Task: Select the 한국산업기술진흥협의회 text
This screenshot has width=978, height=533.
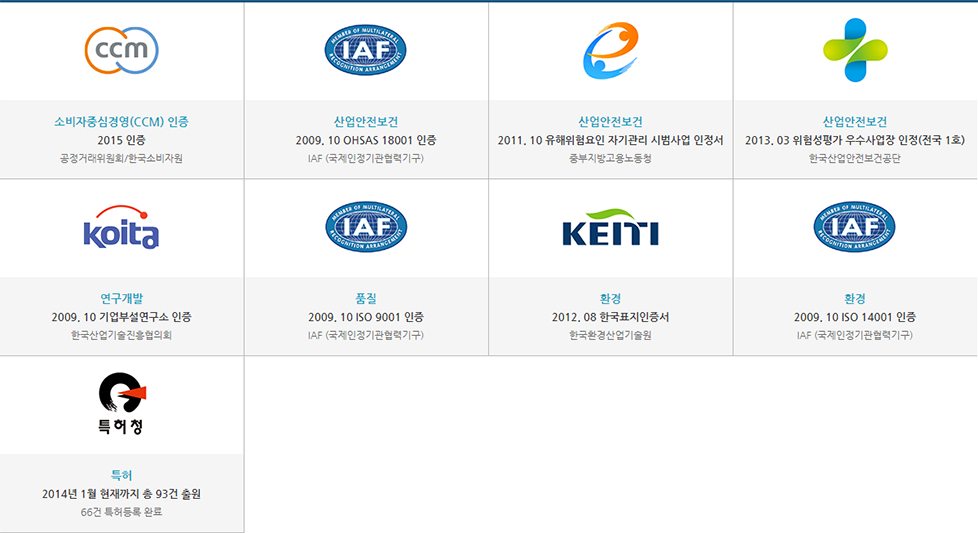Action: click(x=122, y=335)
